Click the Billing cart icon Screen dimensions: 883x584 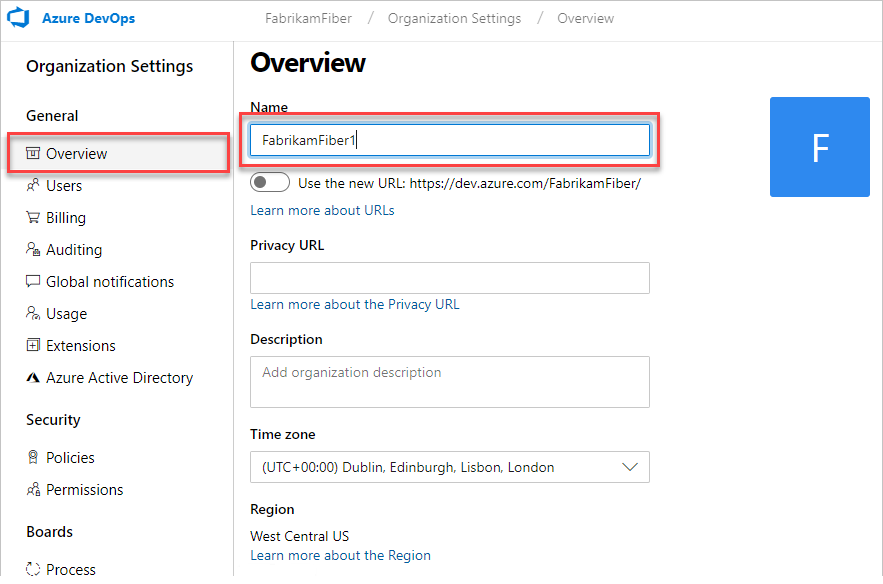[x=33, y=217]
